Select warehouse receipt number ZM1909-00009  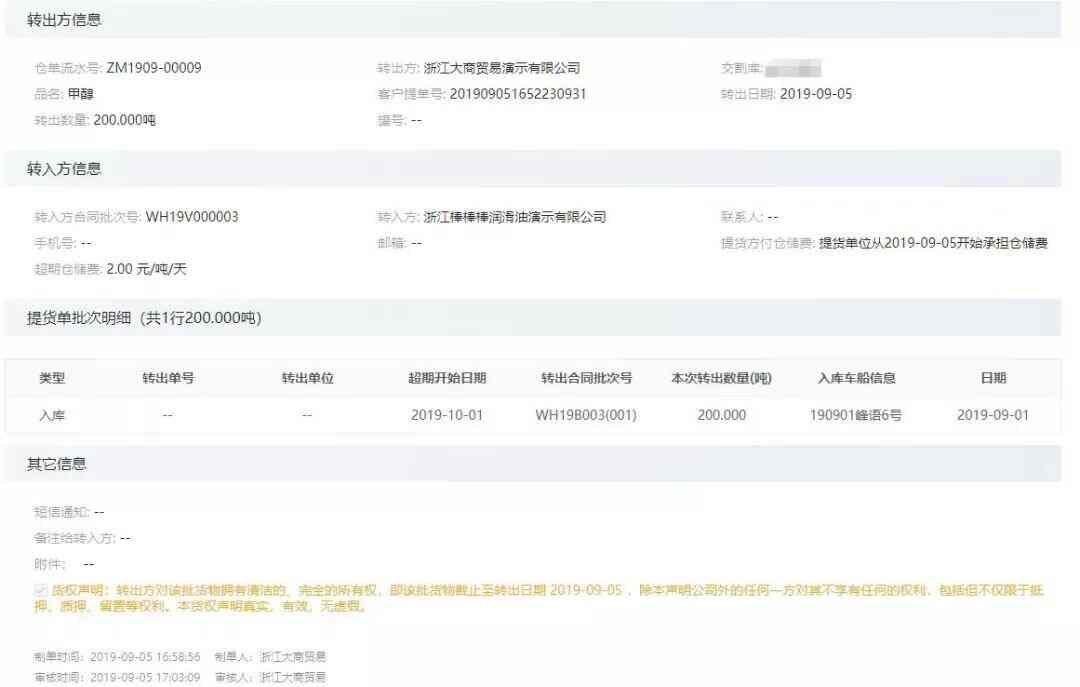pos(153,68)
